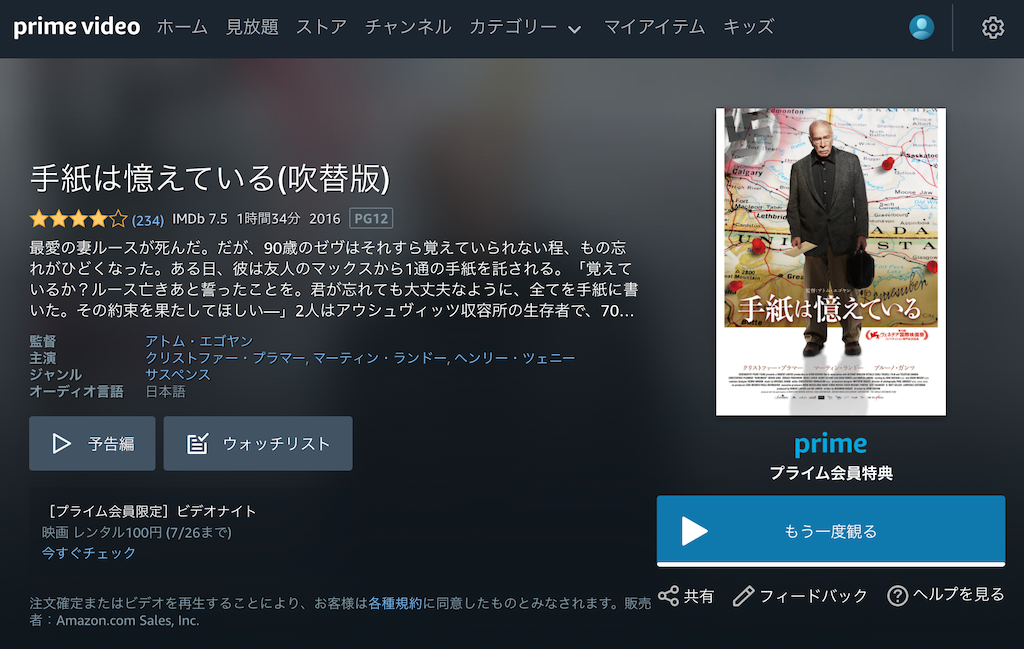The width and height of the screenshot is (1024, 649).
Task: Open the ホーム menu item
Action: point(182,27)
